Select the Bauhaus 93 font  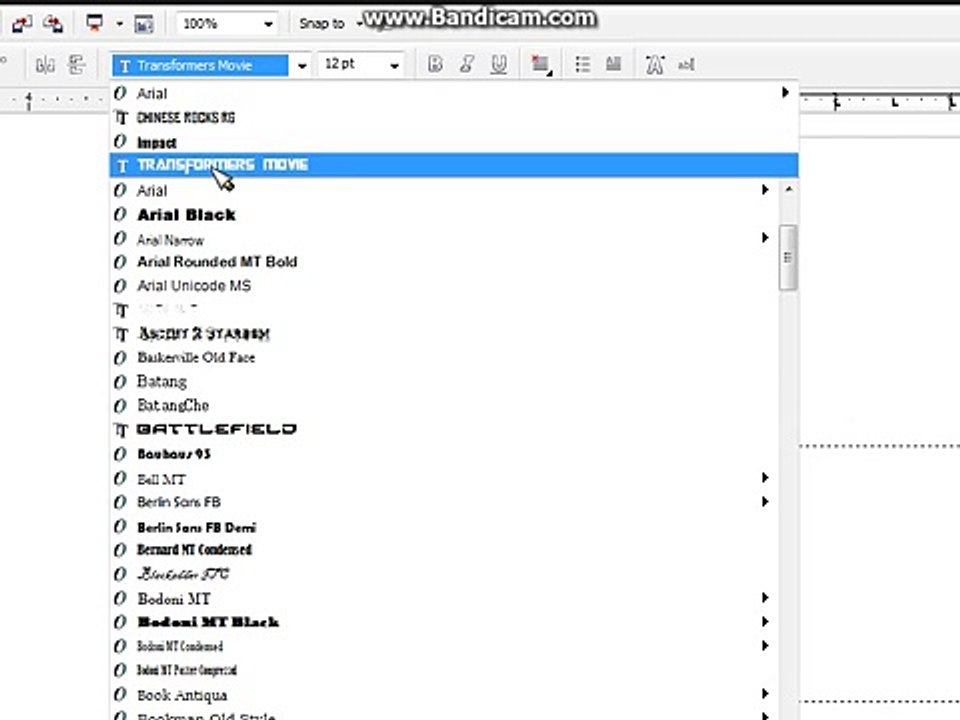(444, 454)
